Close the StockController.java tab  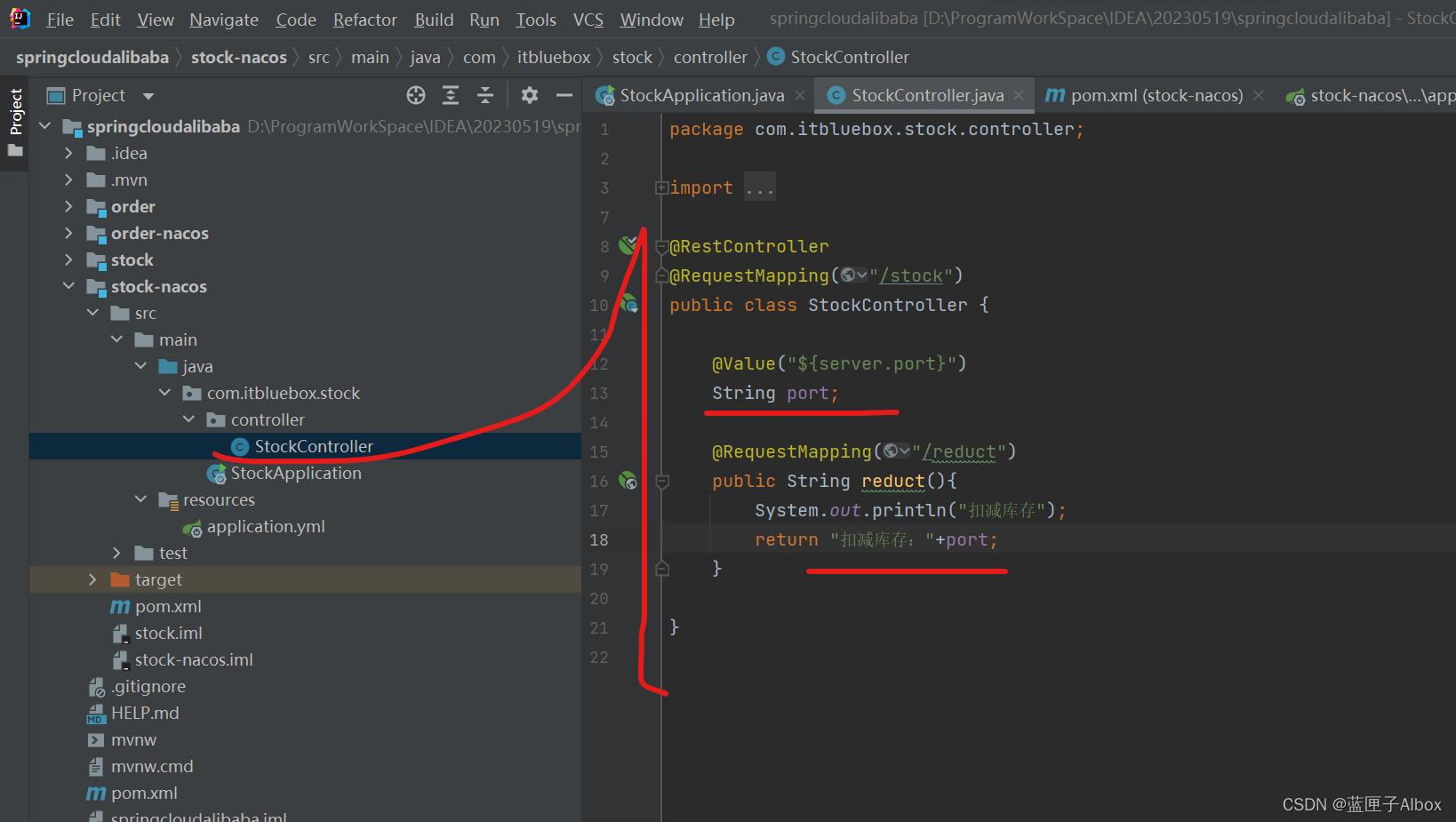click(1019, 95)
